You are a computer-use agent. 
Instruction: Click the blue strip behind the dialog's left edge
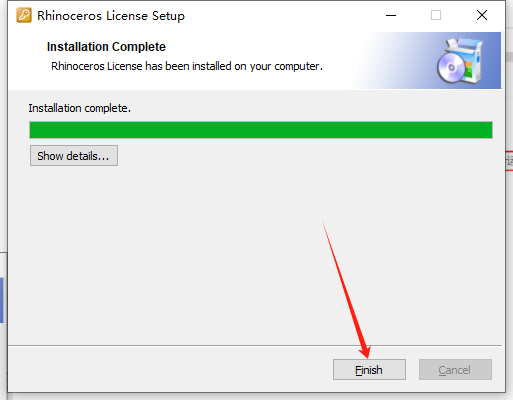(2, 300)
